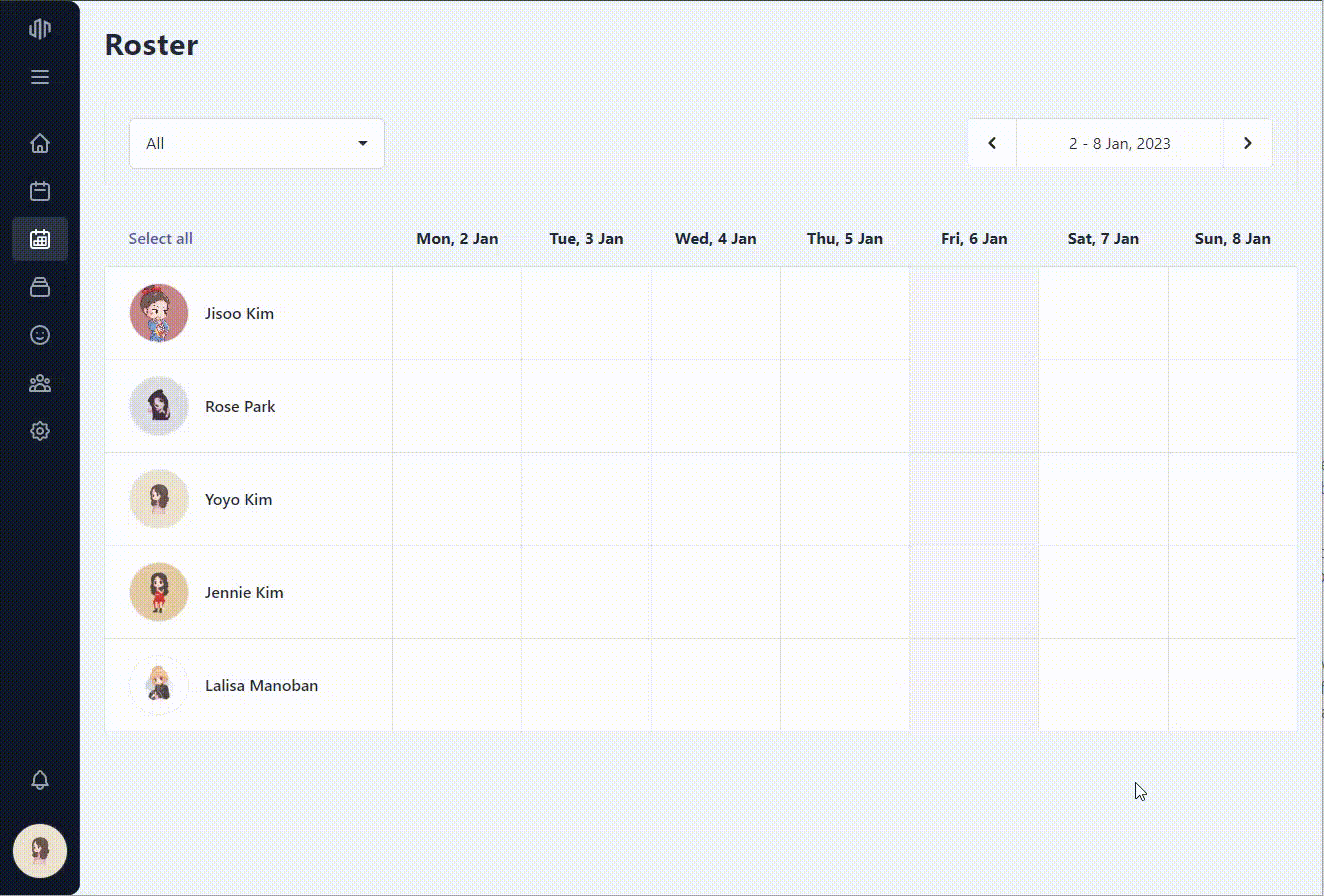Open the settings gear icon in sidebar

pyautogui.click(x=40, y=431)
